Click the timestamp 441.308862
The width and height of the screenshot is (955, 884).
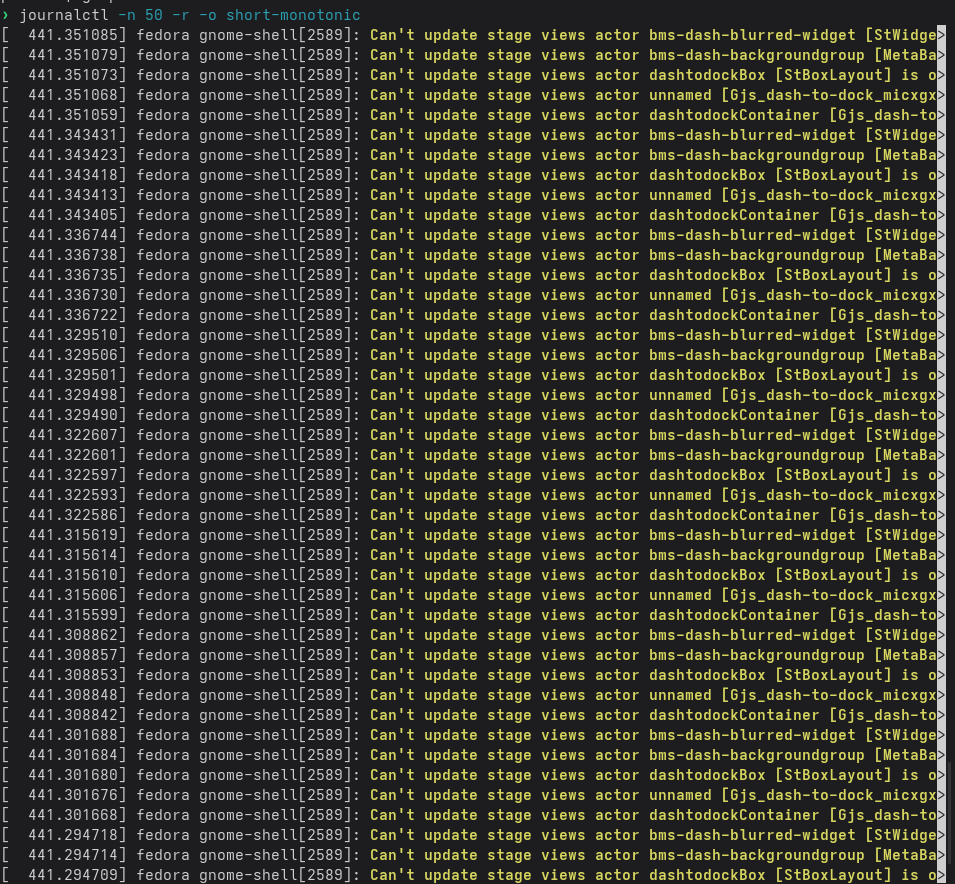tap(73, 635)
